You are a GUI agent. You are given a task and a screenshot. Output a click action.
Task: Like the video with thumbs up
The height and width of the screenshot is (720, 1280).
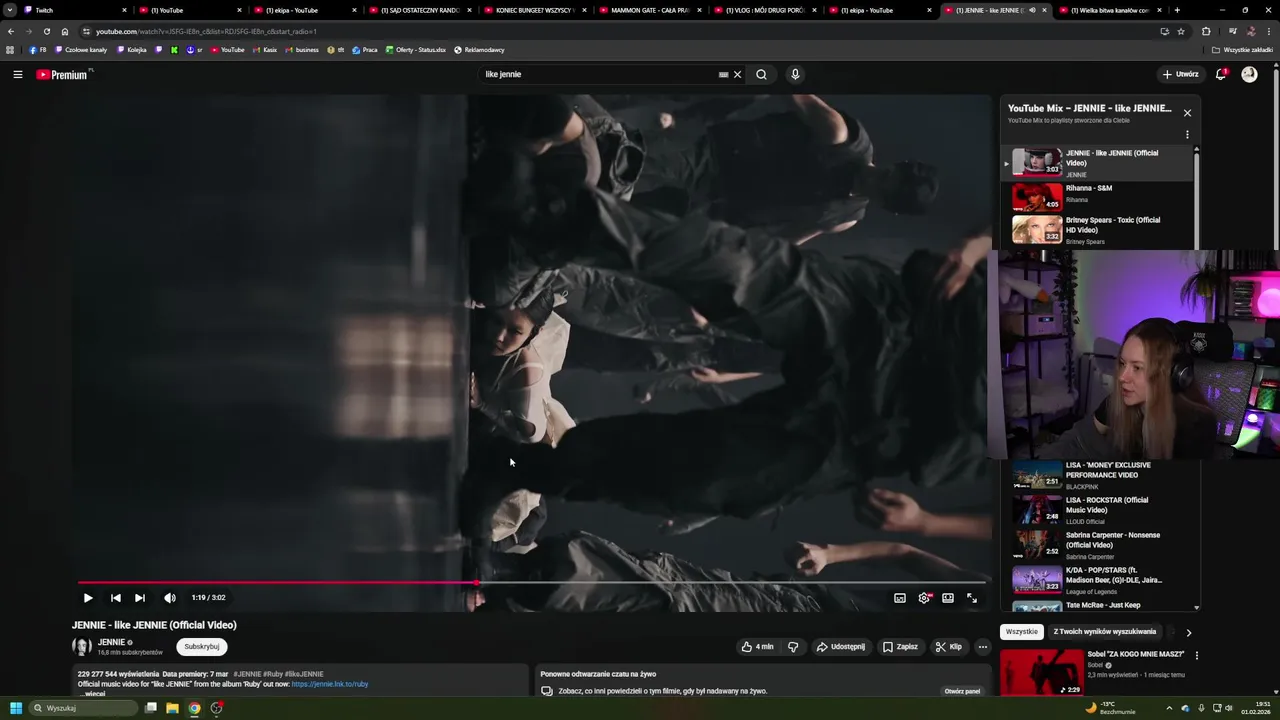tap(758, 647)
